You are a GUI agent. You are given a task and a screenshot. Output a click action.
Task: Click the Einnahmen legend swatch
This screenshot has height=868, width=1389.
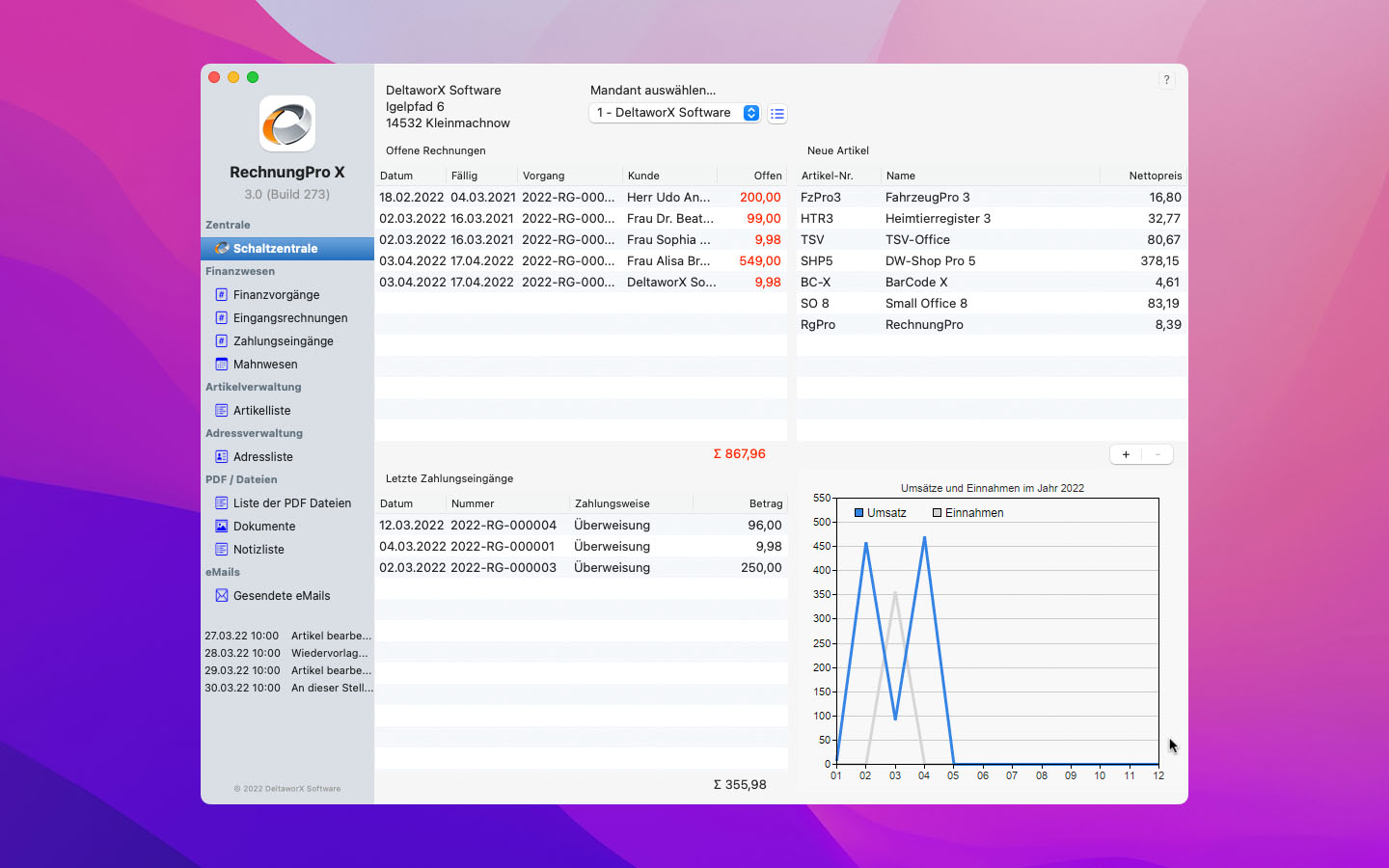coord(937,513)
